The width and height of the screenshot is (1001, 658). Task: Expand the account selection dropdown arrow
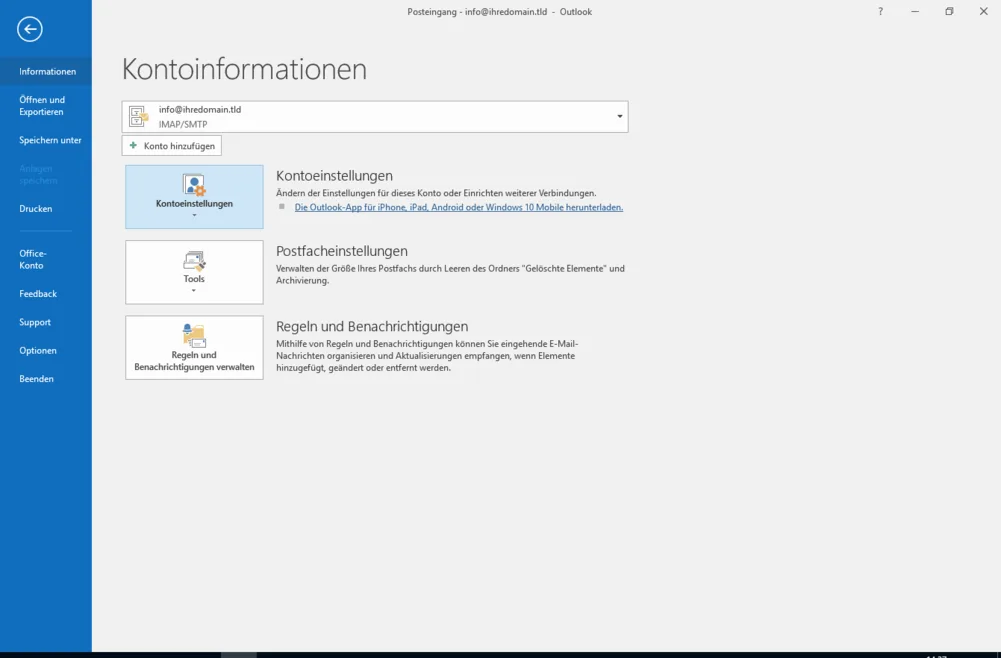tap(619, 117)
